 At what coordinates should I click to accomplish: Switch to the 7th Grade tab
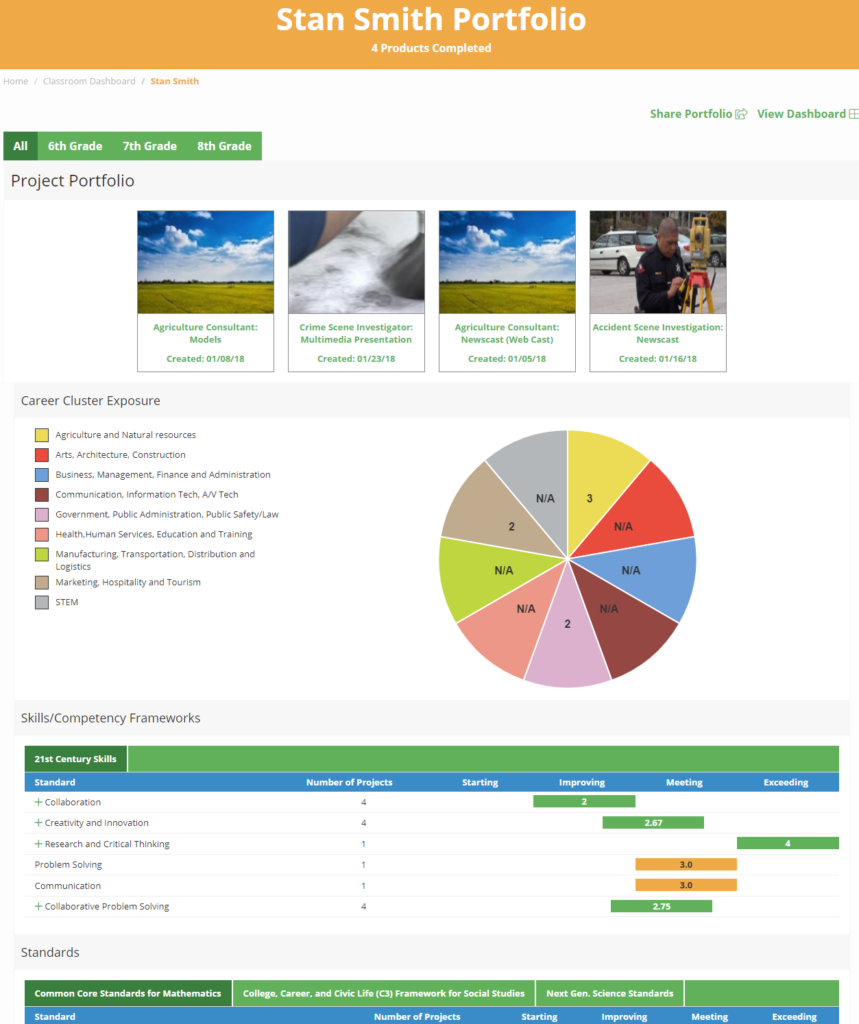coord(149,146)
